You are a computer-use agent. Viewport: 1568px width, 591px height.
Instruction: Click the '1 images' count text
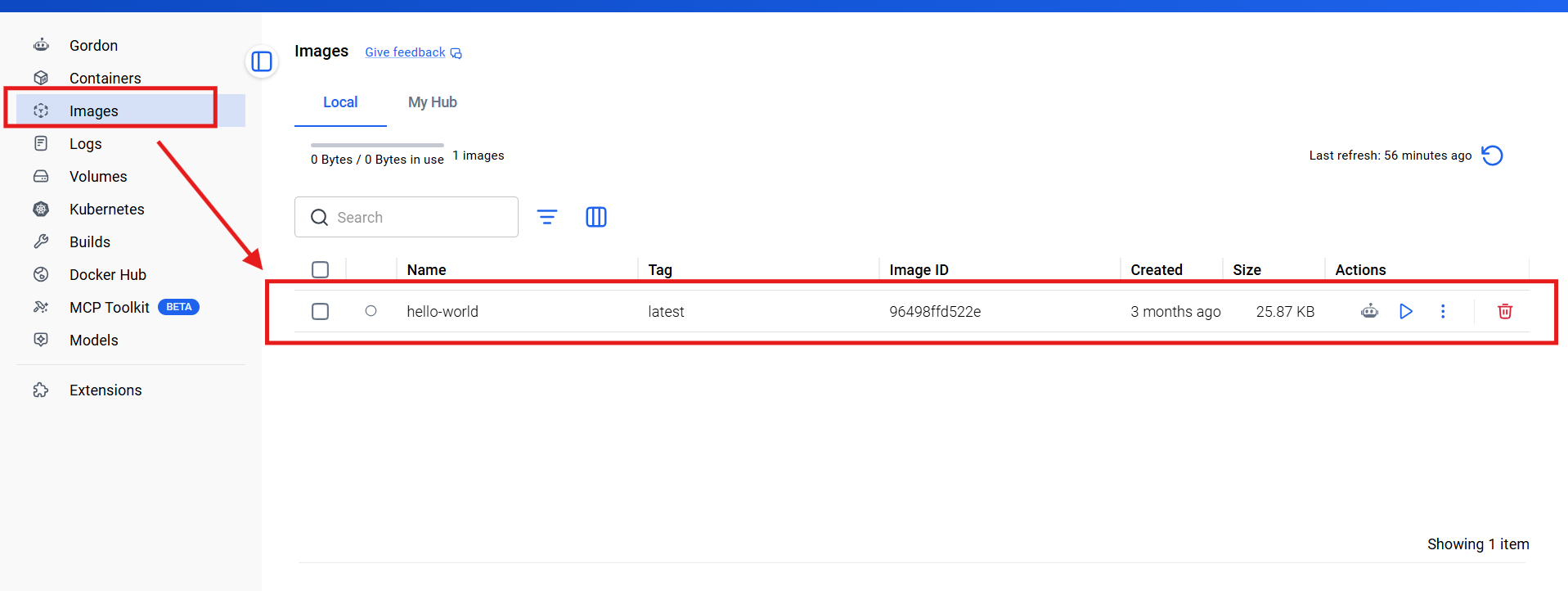(478, 156)
